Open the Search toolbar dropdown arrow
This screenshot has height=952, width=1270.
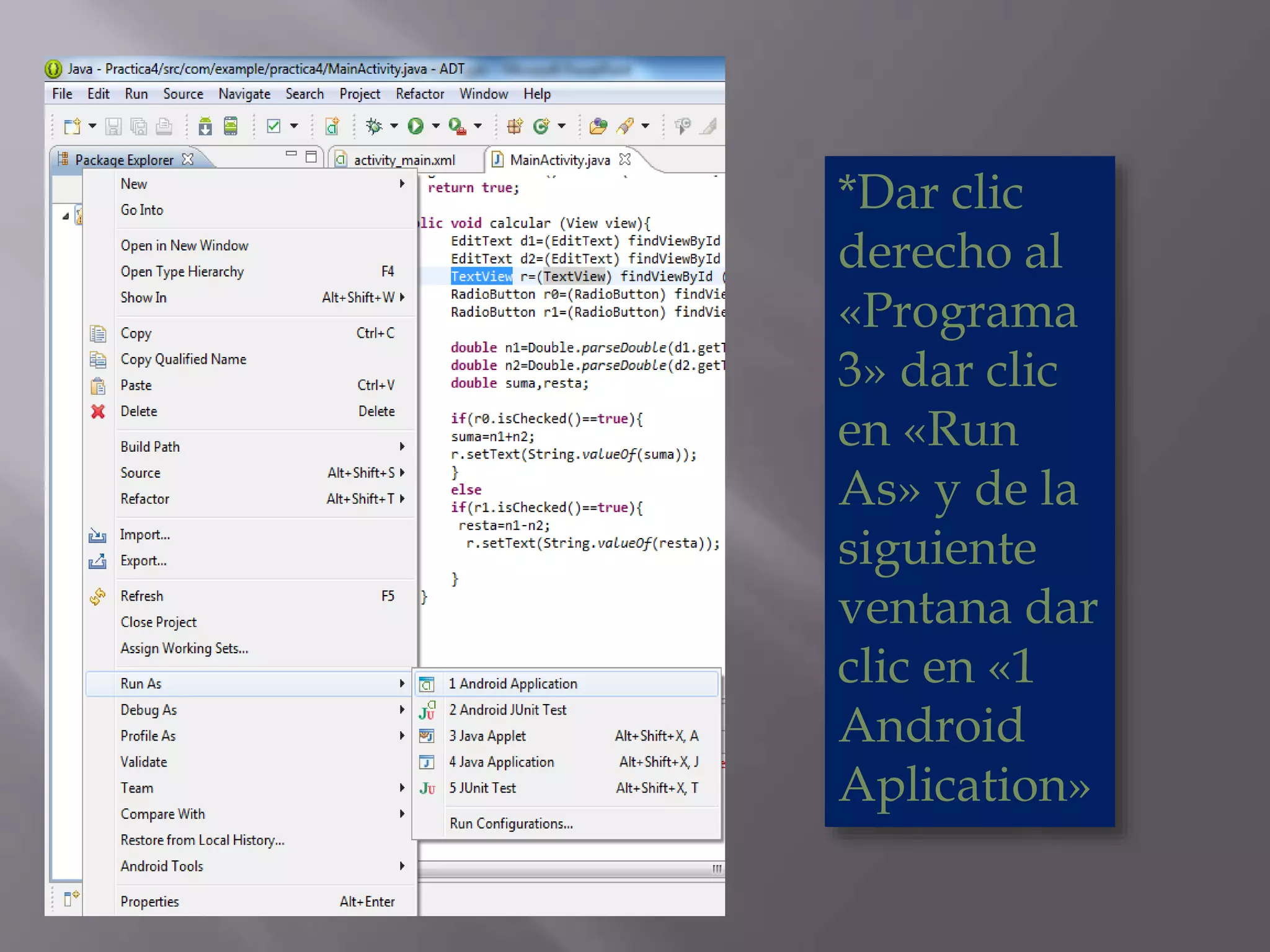point(645,126)
